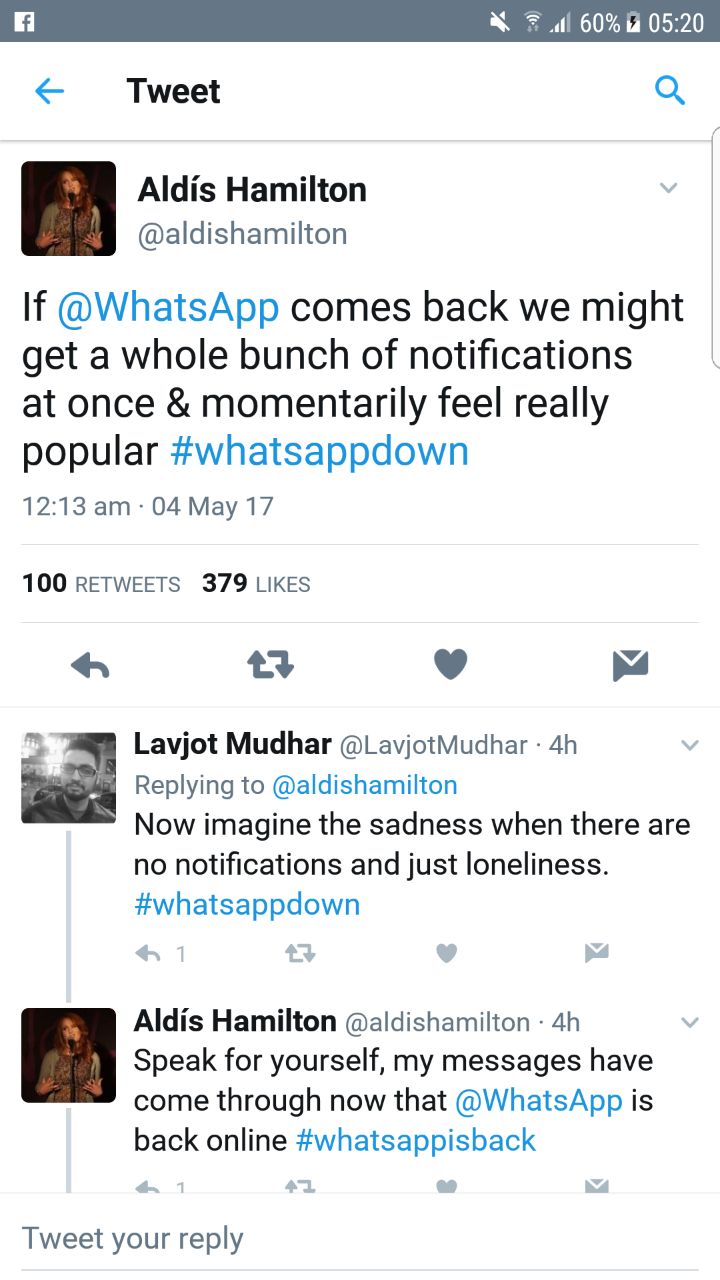Screen dimensions: 720x1280
Task: Retweet Lavjot Mudhar's reply
Action: (300, 954)
